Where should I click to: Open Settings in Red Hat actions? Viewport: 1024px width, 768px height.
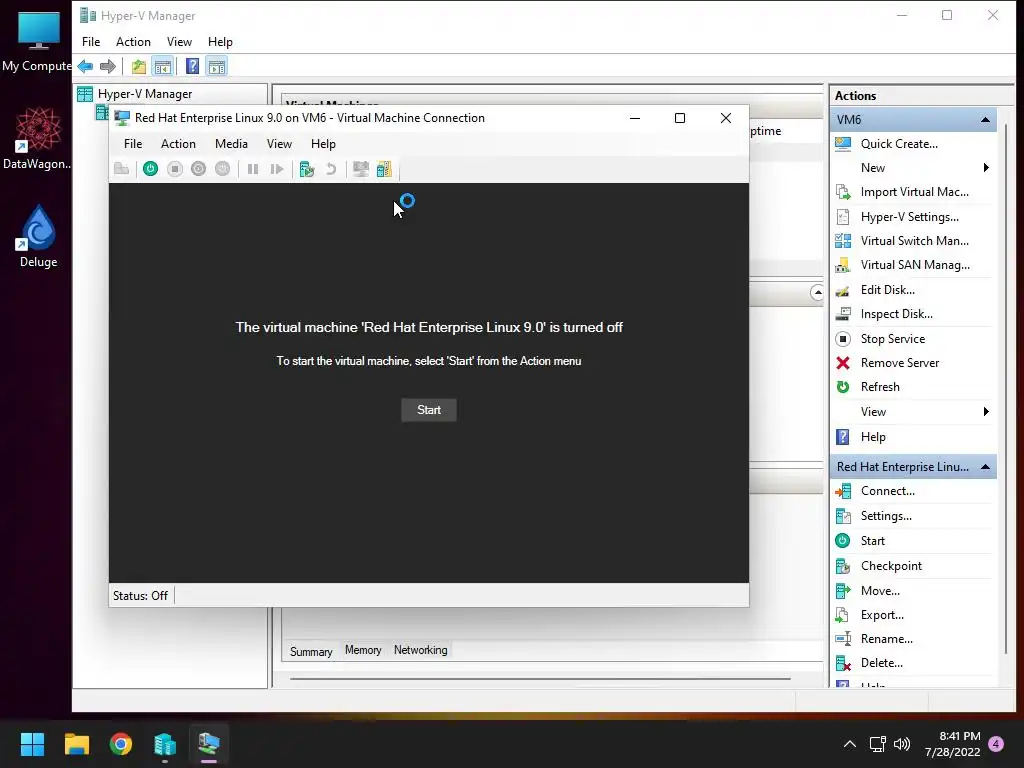(x=886, y=516)
